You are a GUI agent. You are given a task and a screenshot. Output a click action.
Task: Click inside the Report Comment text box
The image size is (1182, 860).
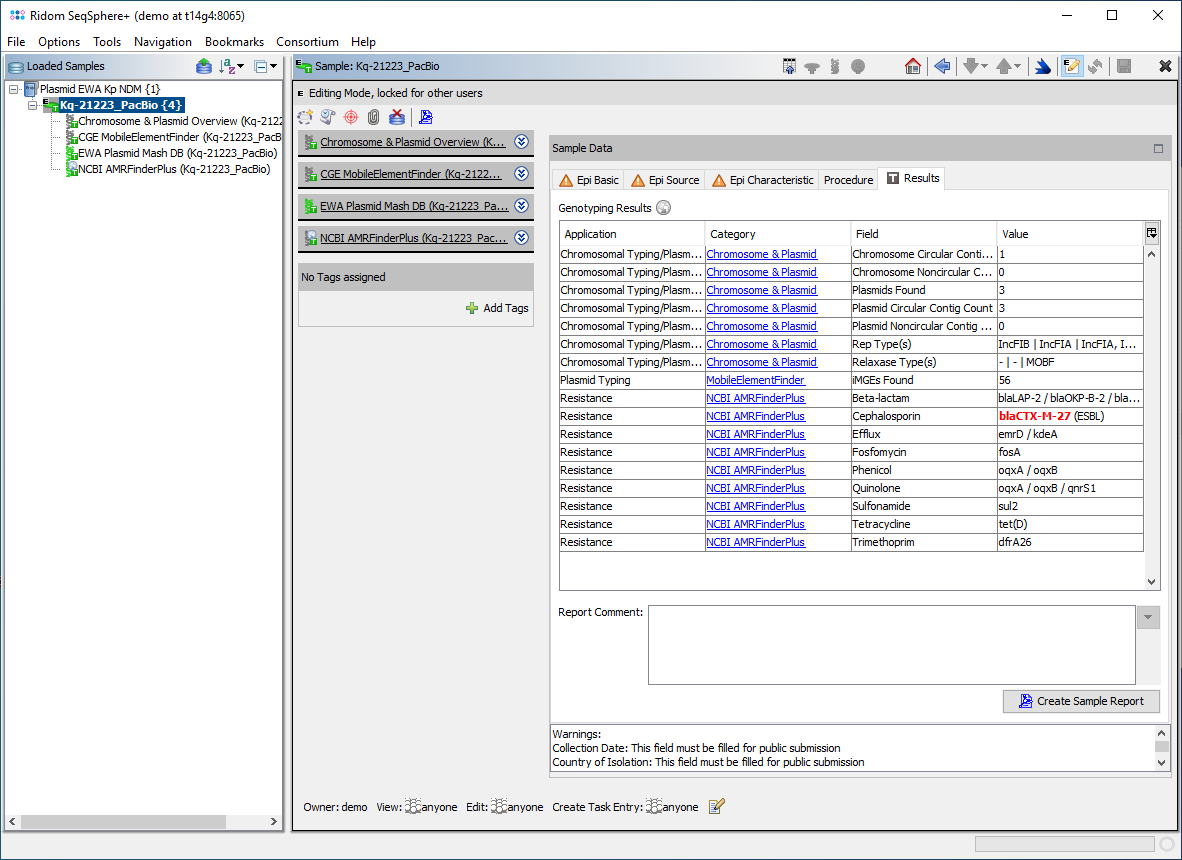(891, 645)
